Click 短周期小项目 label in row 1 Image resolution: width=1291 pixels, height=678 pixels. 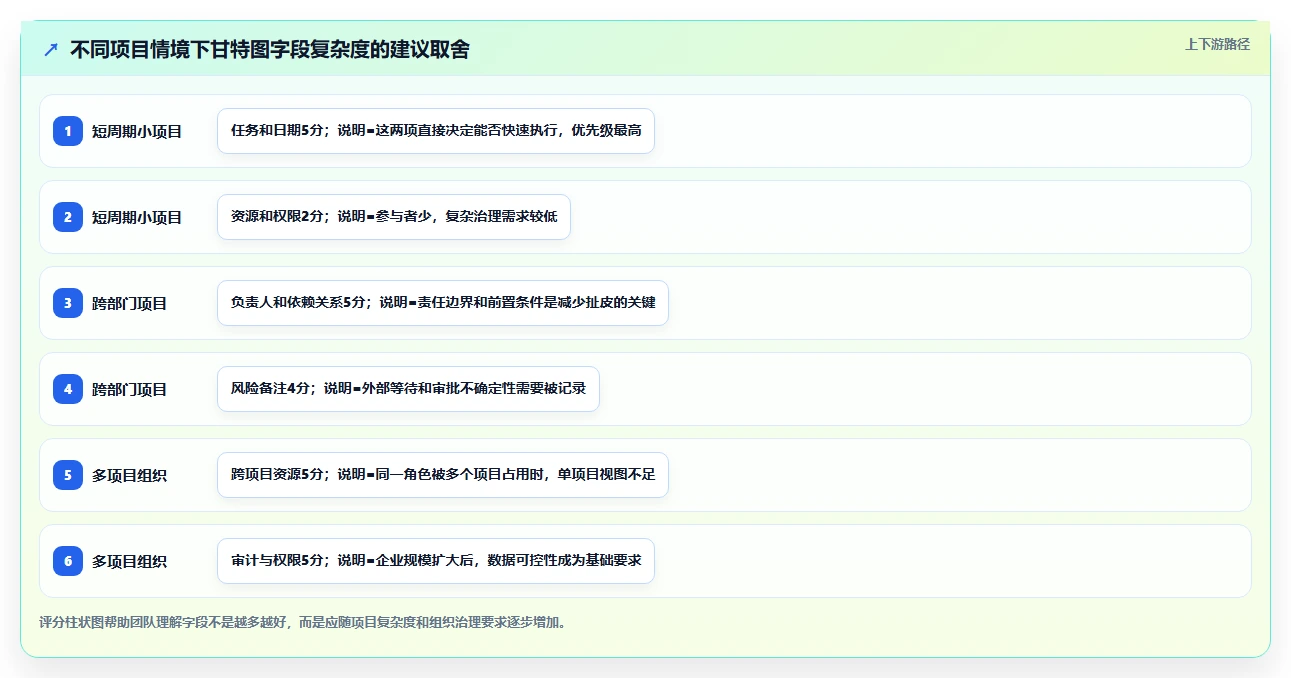coord(137,131)
